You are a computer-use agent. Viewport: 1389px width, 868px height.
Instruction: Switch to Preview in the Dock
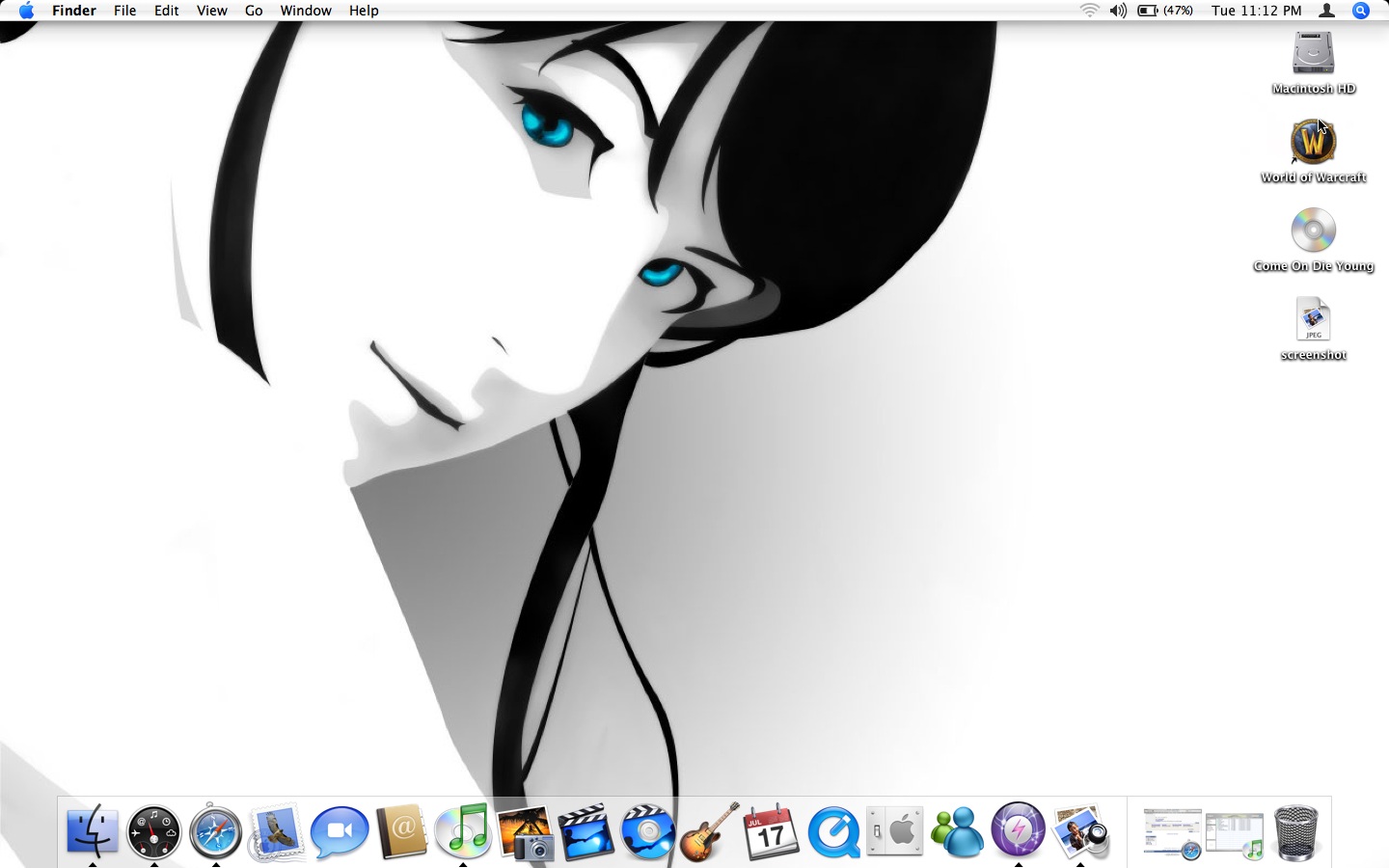click(x=1080, y=831)
